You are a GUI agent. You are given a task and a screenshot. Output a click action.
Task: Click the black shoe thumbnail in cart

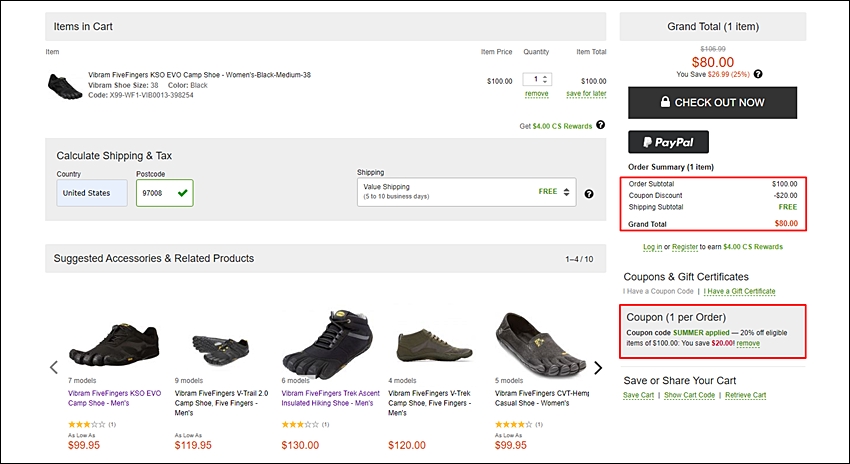pos(65,86)
